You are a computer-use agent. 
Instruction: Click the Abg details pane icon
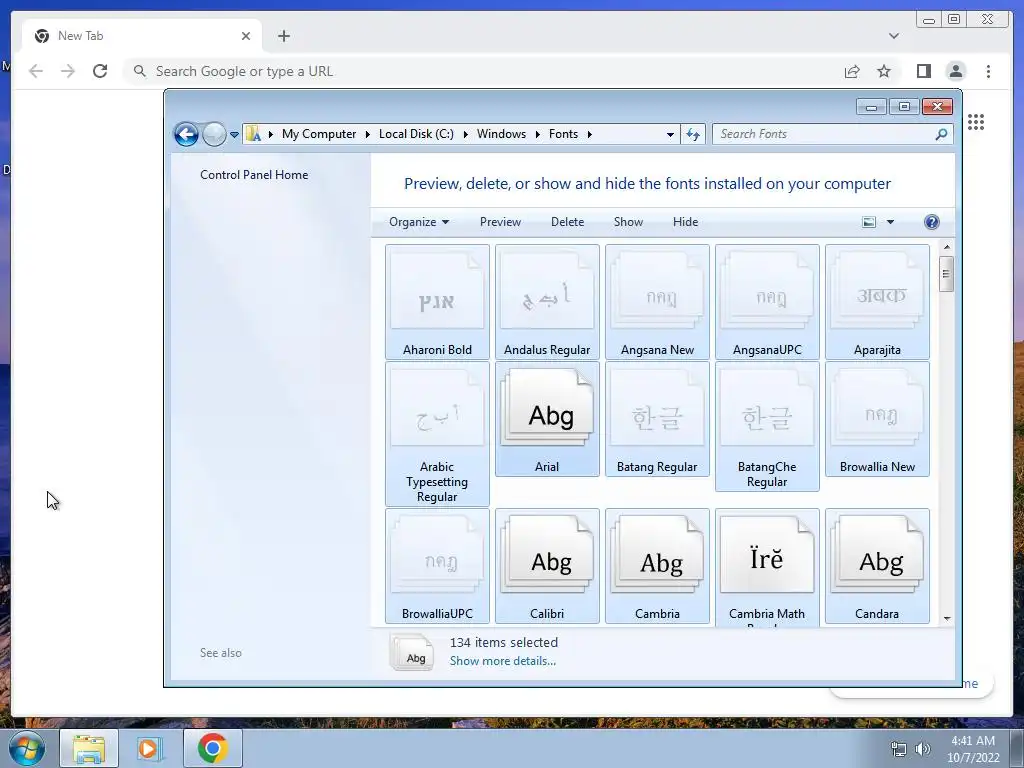[411, 652]
